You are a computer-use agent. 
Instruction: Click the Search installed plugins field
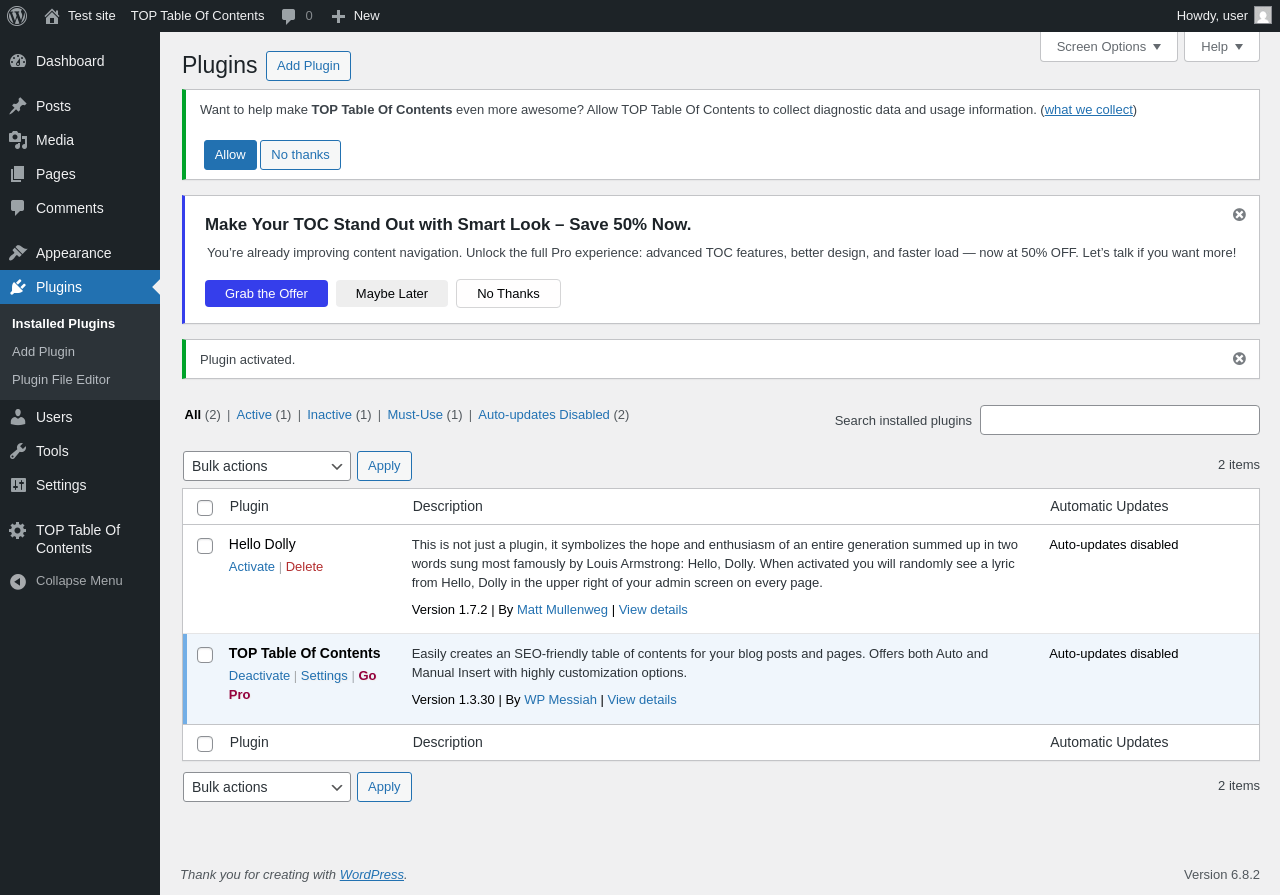(1120, 420)
